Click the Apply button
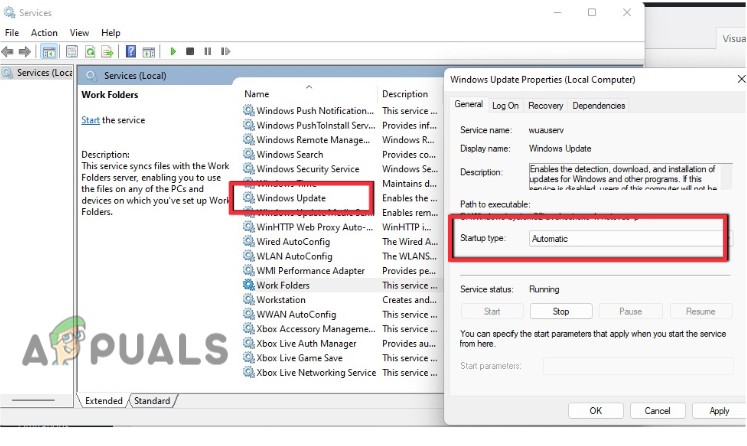The width and height of the screenshot is (747, 446). [719, 410]
